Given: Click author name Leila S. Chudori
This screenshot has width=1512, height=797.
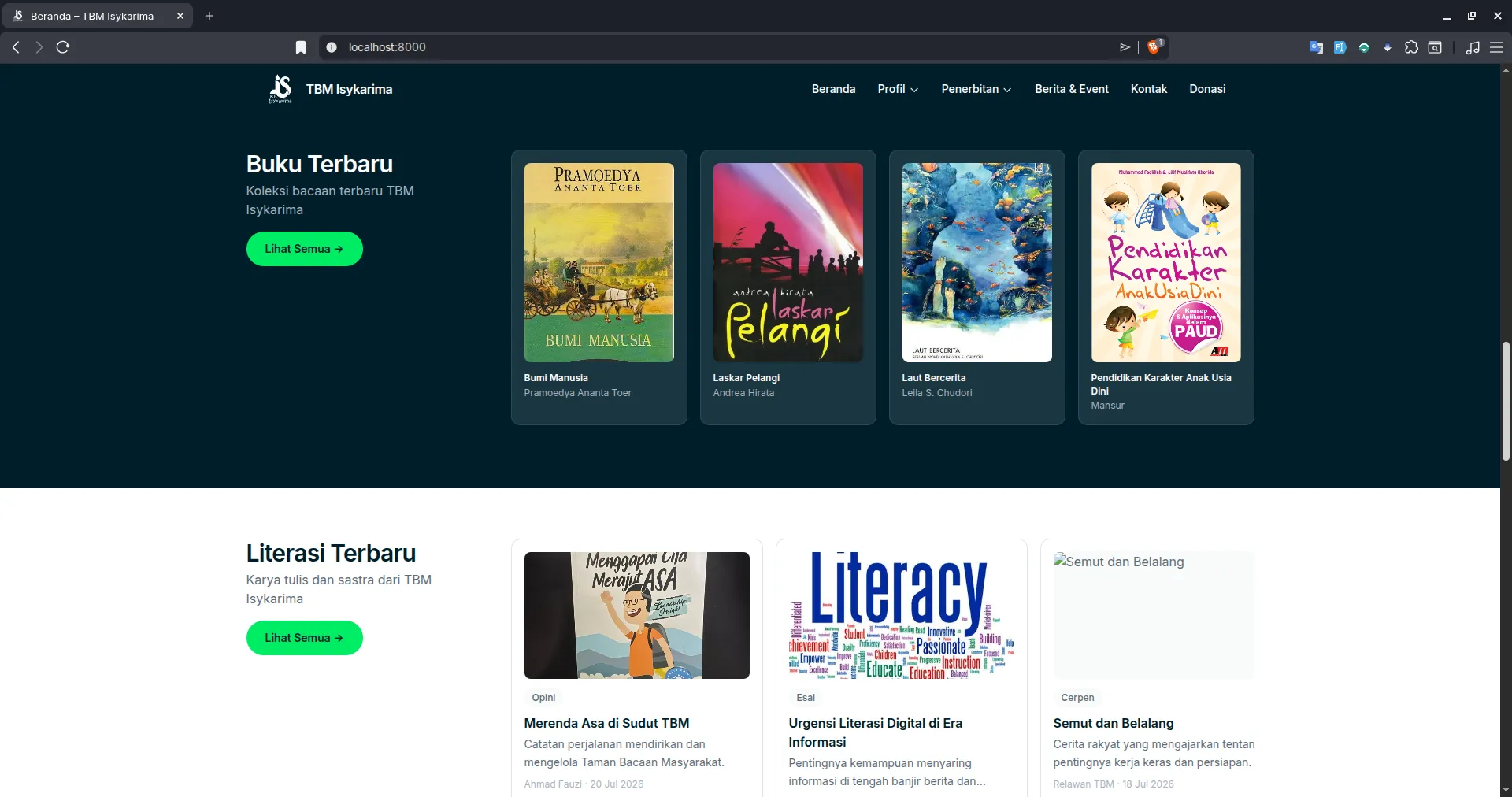Looking at the screenshot, I should pyautogui.click(x=937, y=393).
